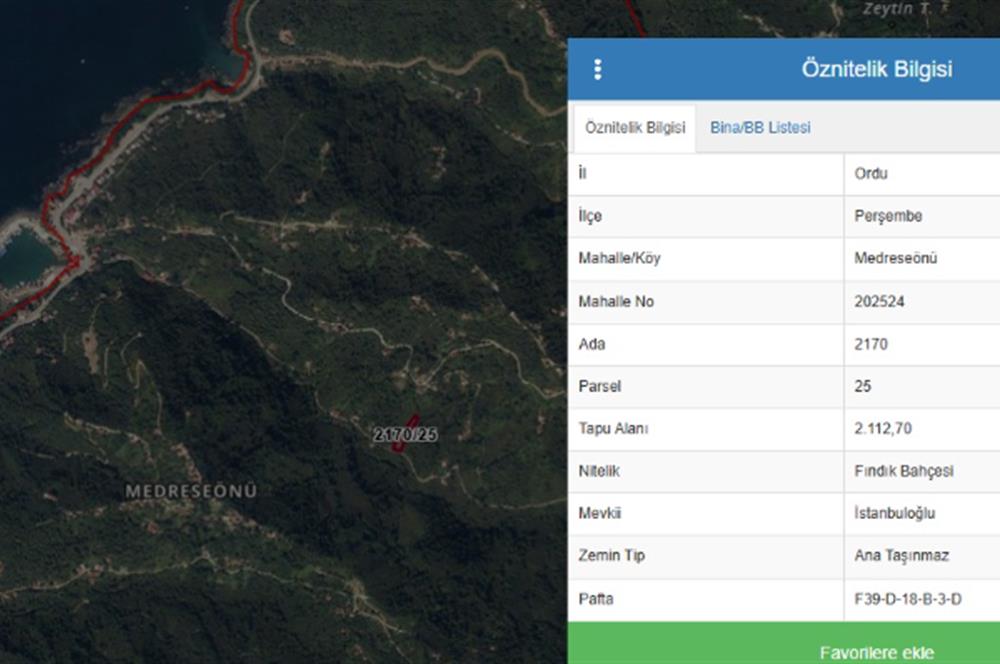Viewport: 1000px width, 664px height.
Task: Select the Öznitelik Bilgisi tab
Action: pyautogui.click(x=635, y=128)
